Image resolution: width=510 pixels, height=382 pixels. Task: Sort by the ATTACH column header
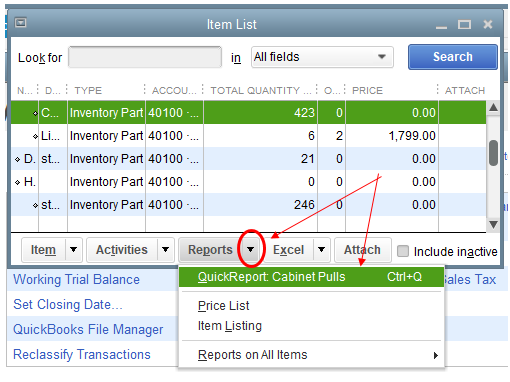(x=465, y=90)
